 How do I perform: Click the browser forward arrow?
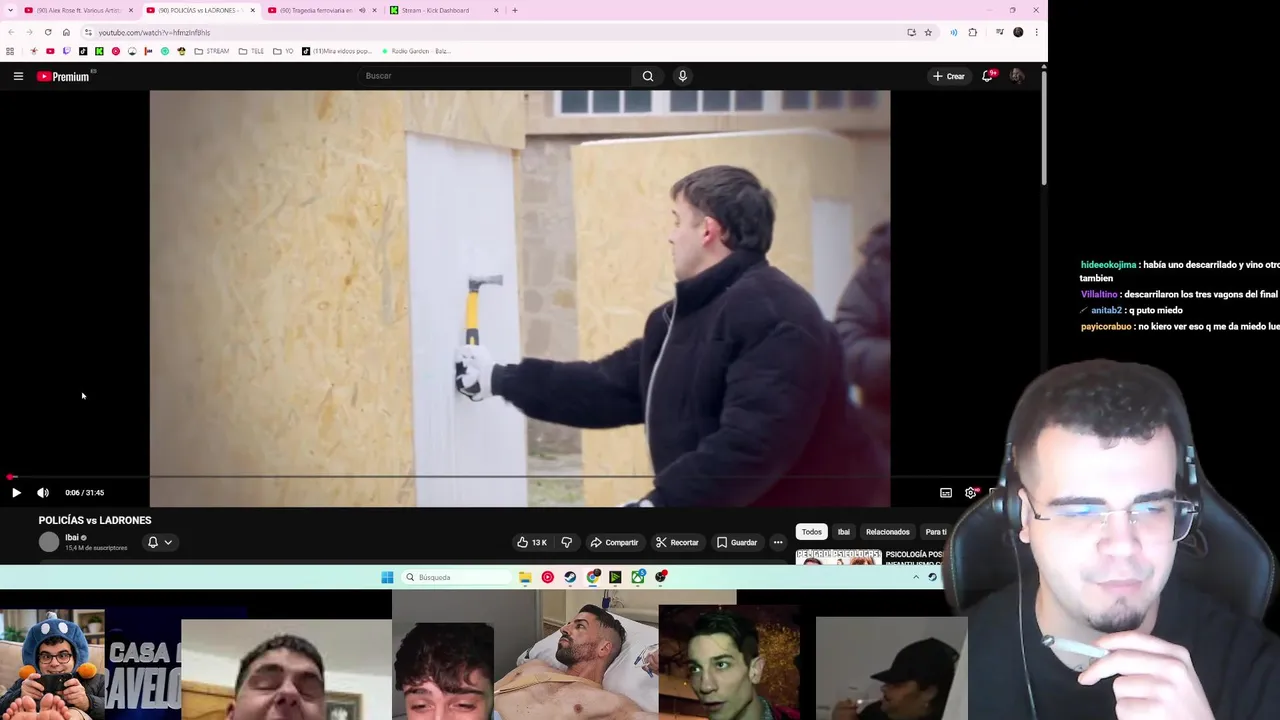pos(29,32)
